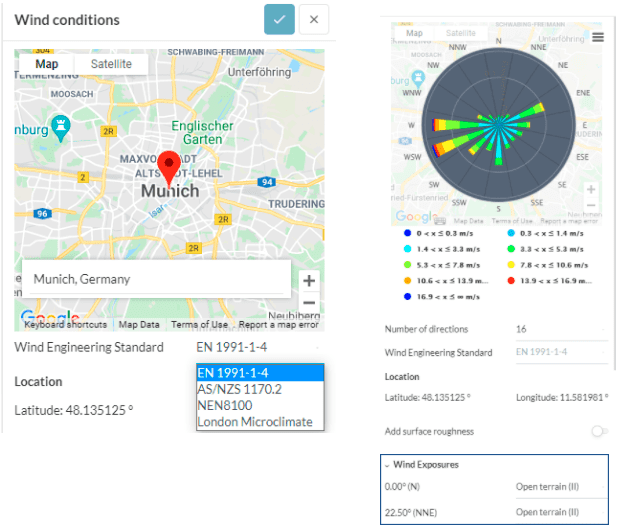Select AS/NZS 1170.2 from the list
The height and width of the screenshot is (528, 619).
click(260, 389)
